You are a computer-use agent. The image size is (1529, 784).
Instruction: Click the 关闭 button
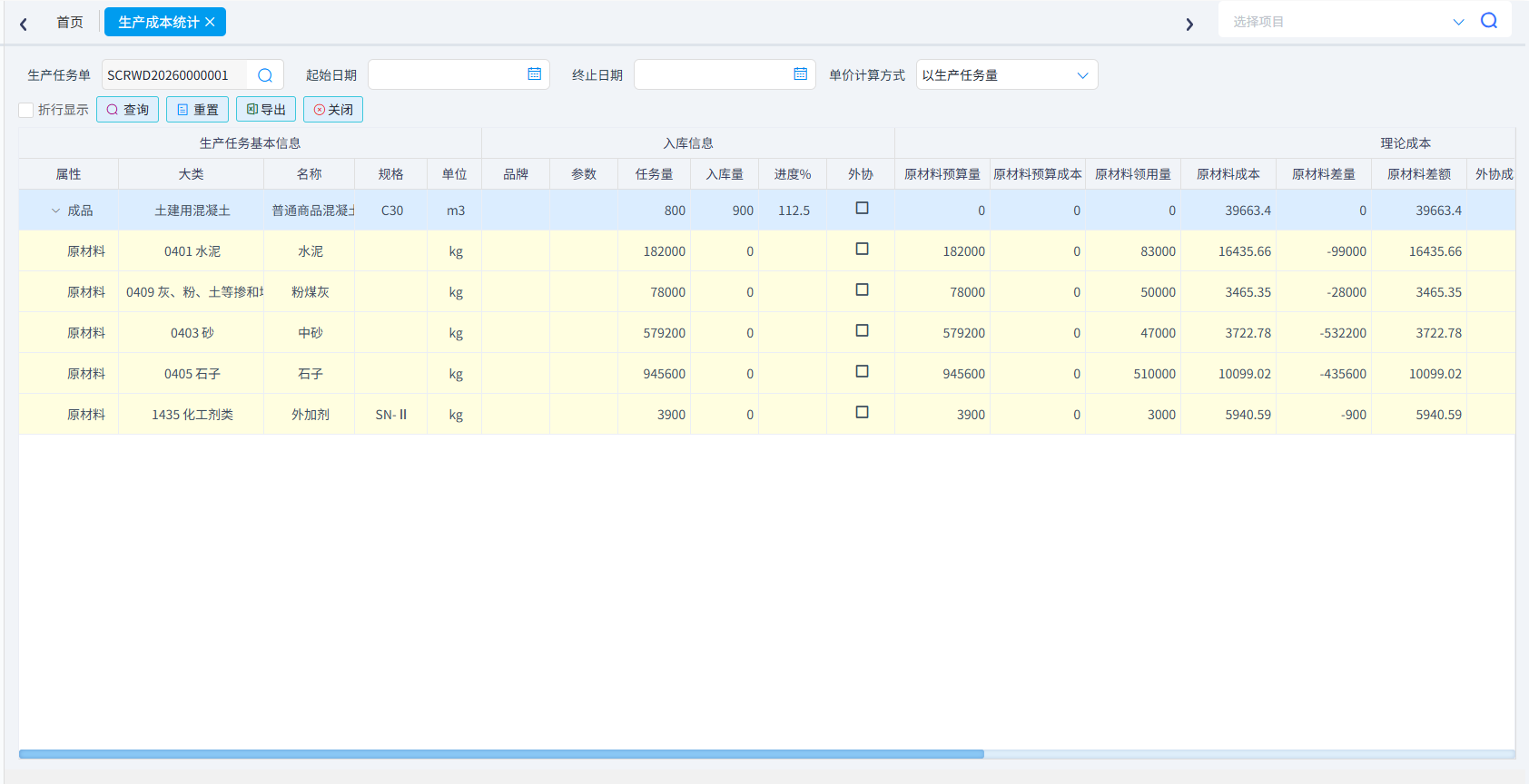(x=333, y=110)
